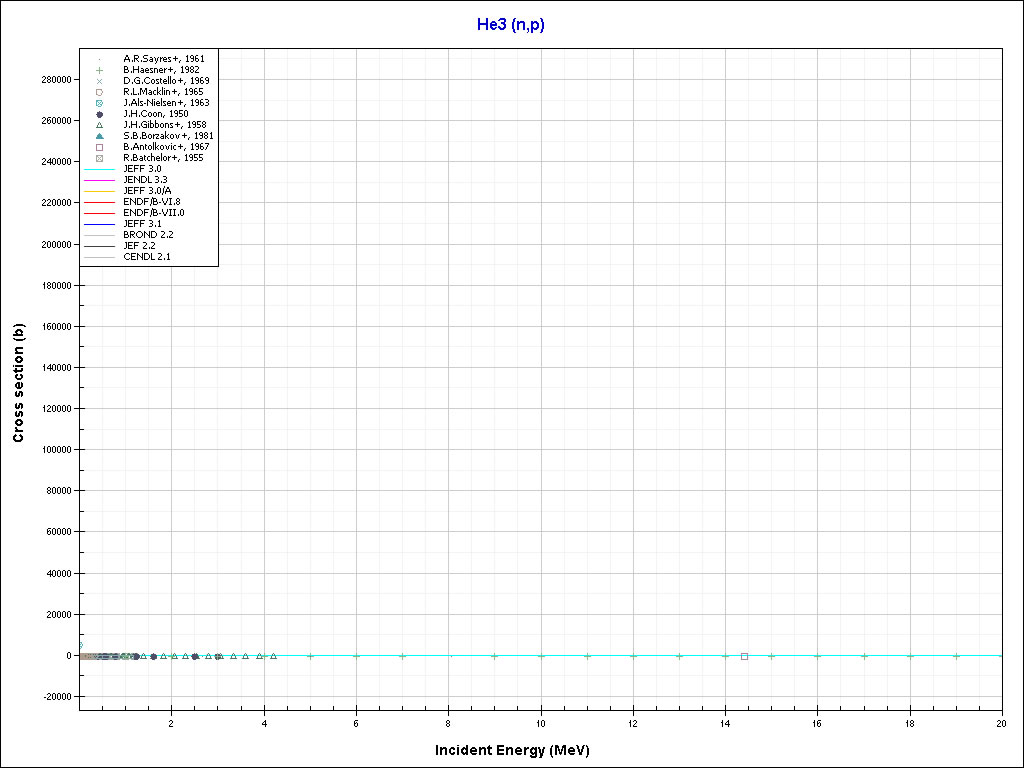The width and height of the screenshot is (1024, 768).
Task: Click the He3 (n,p) chart title
Action: [511, 25]
